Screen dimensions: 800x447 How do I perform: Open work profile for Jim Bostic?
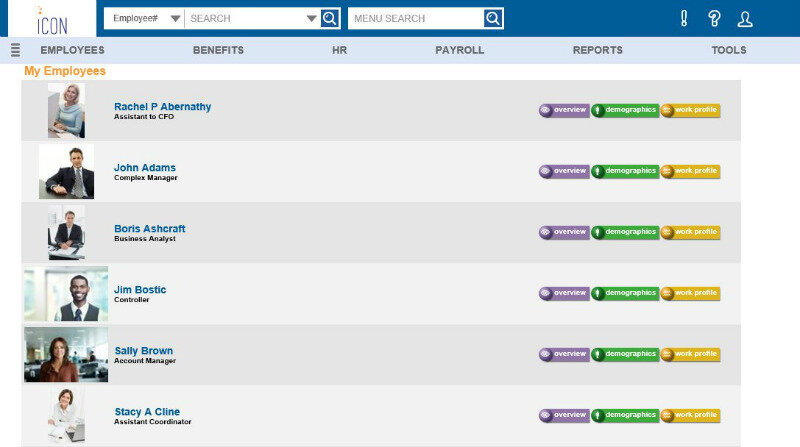point(690,293)
